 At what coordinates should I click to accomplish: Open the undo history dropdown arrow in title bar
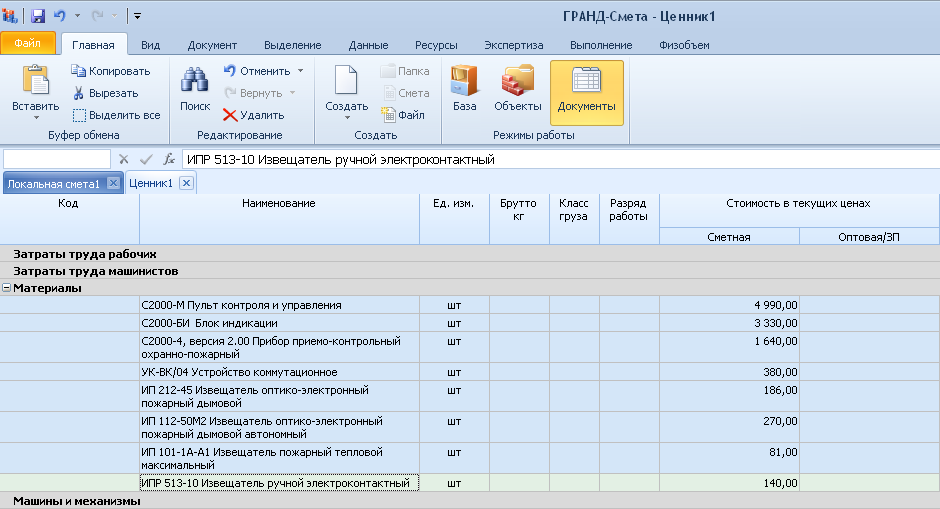pos(77,16)
